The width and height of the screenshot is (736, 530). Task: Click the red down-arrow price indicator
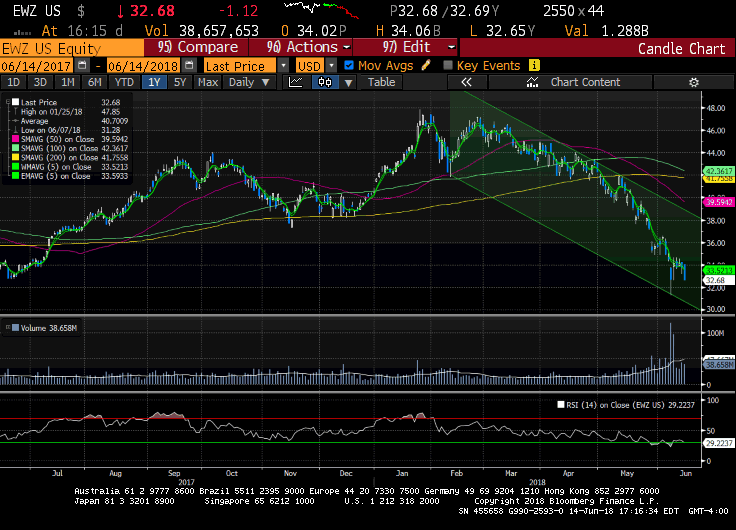(121, 11)
